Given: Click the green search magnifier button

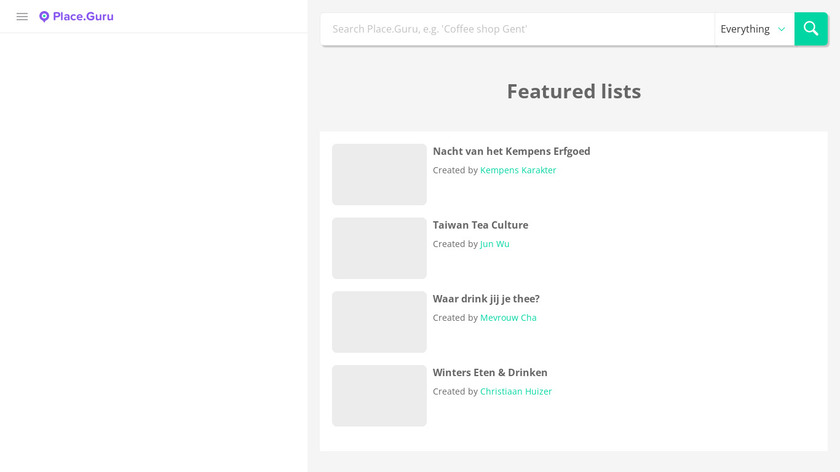Looking at the screenshot, I should [810, 29].
